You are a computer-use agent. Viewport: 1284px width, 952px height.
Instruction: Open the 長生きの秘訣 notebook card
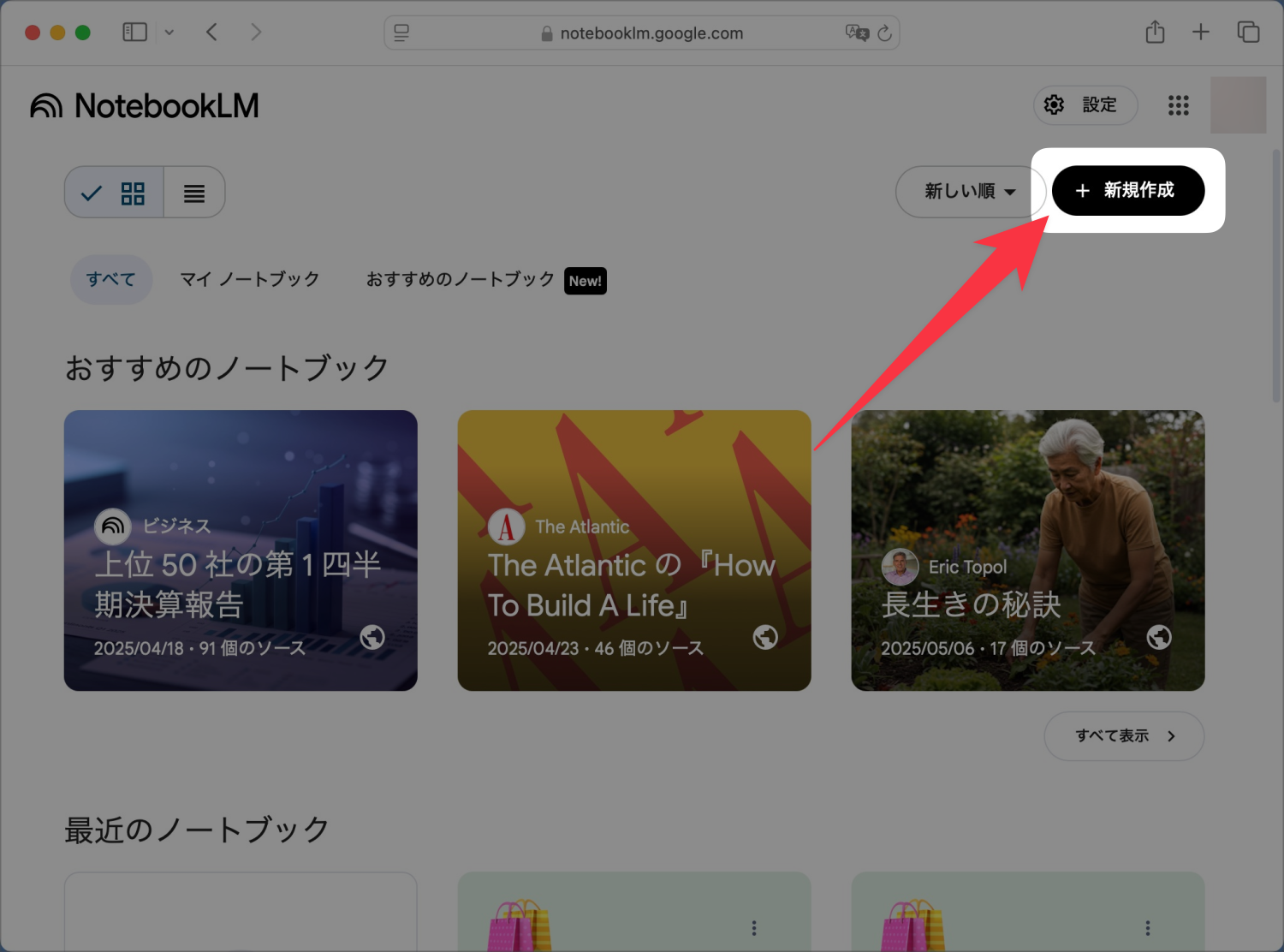[x=1027, y=550]
